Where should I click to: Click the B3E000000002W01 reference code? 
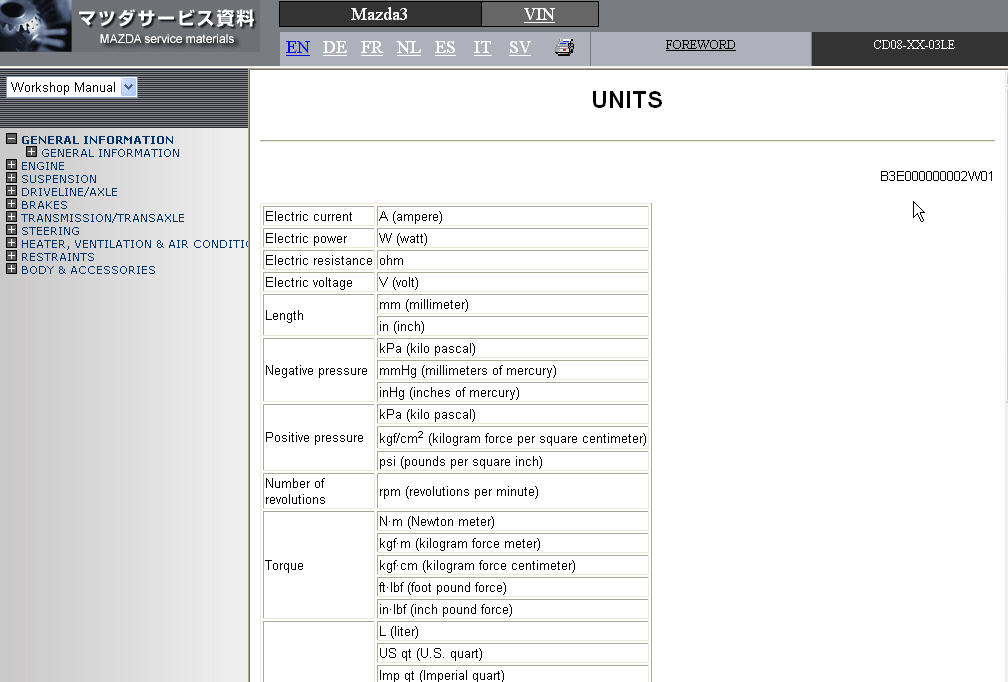[936, 176]
